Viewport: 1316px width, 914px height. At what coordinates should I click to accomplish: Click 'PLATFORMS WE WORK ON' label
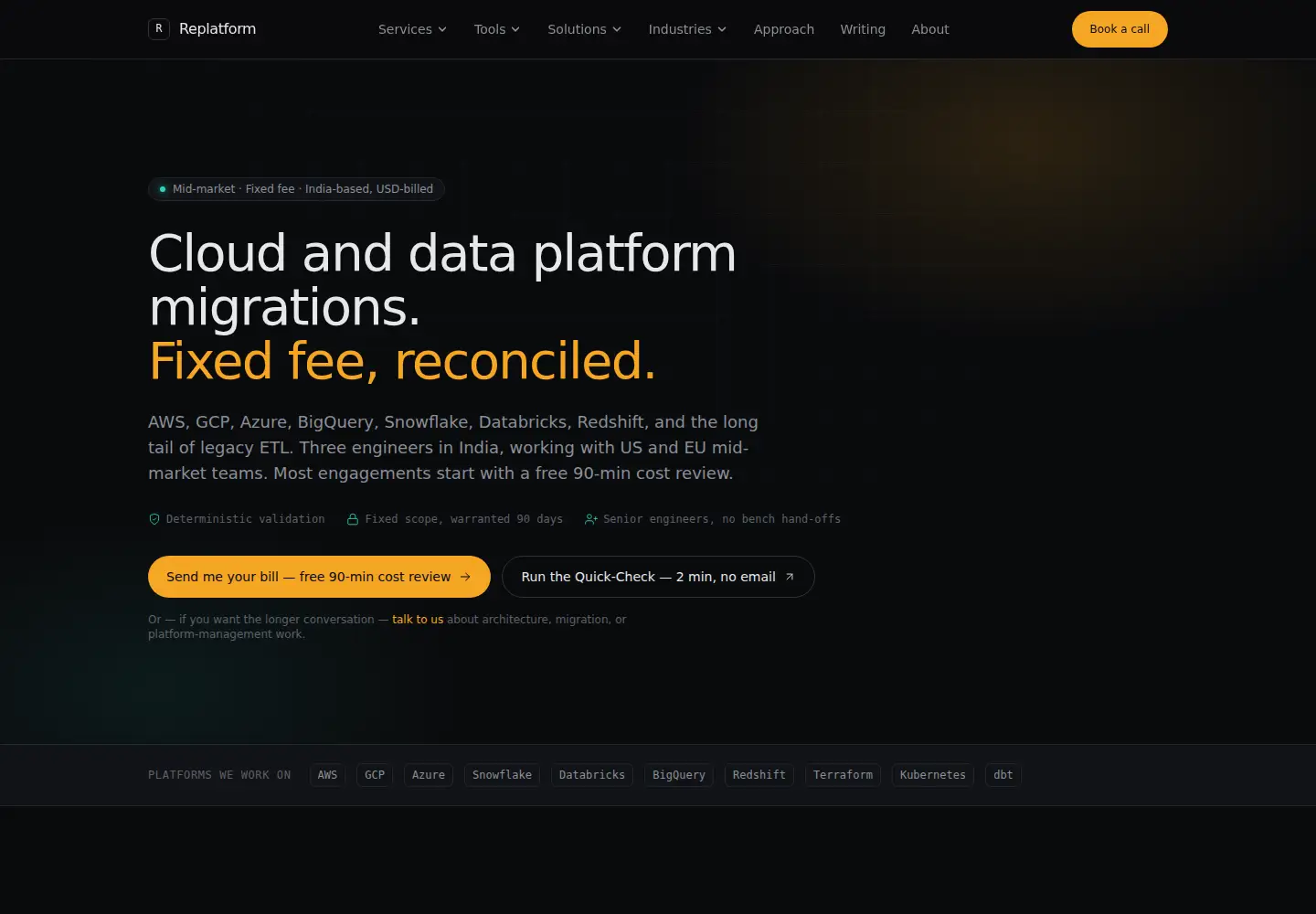[219, 775]
